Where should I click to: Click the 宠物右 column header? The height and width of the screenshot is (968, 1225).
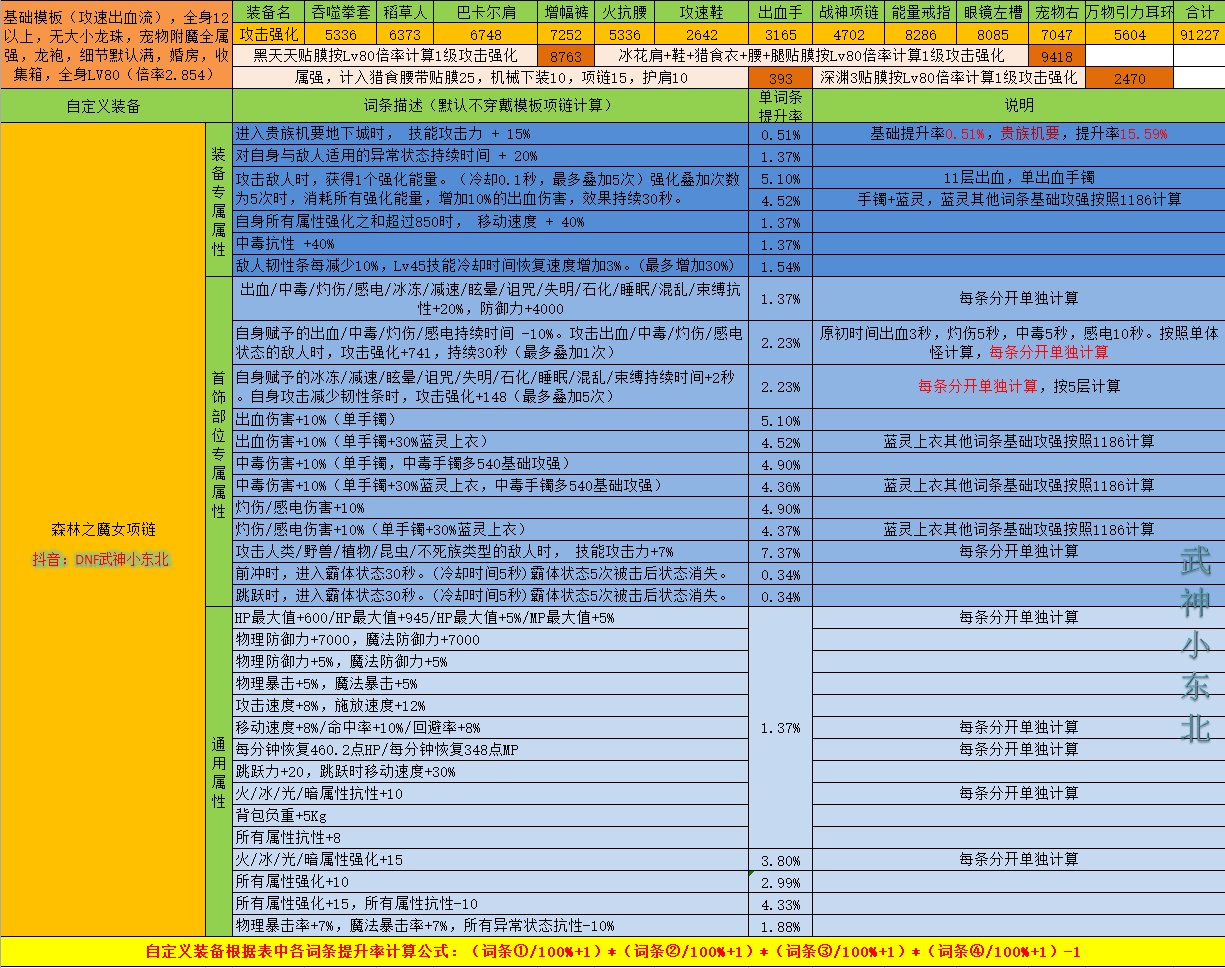tap(1057, 12)
